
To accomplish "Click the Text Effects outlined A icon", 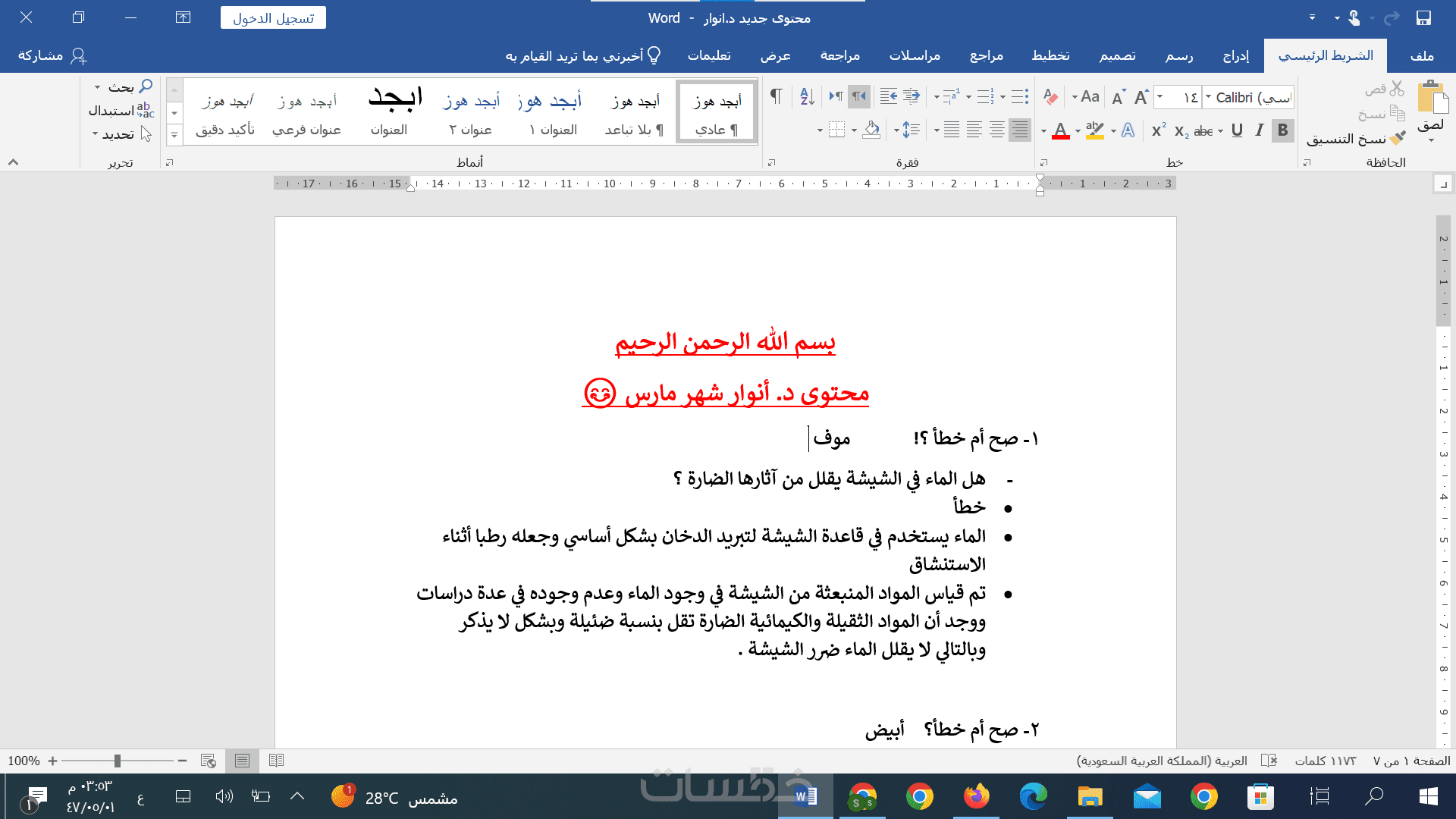I will pos(1128,130).
